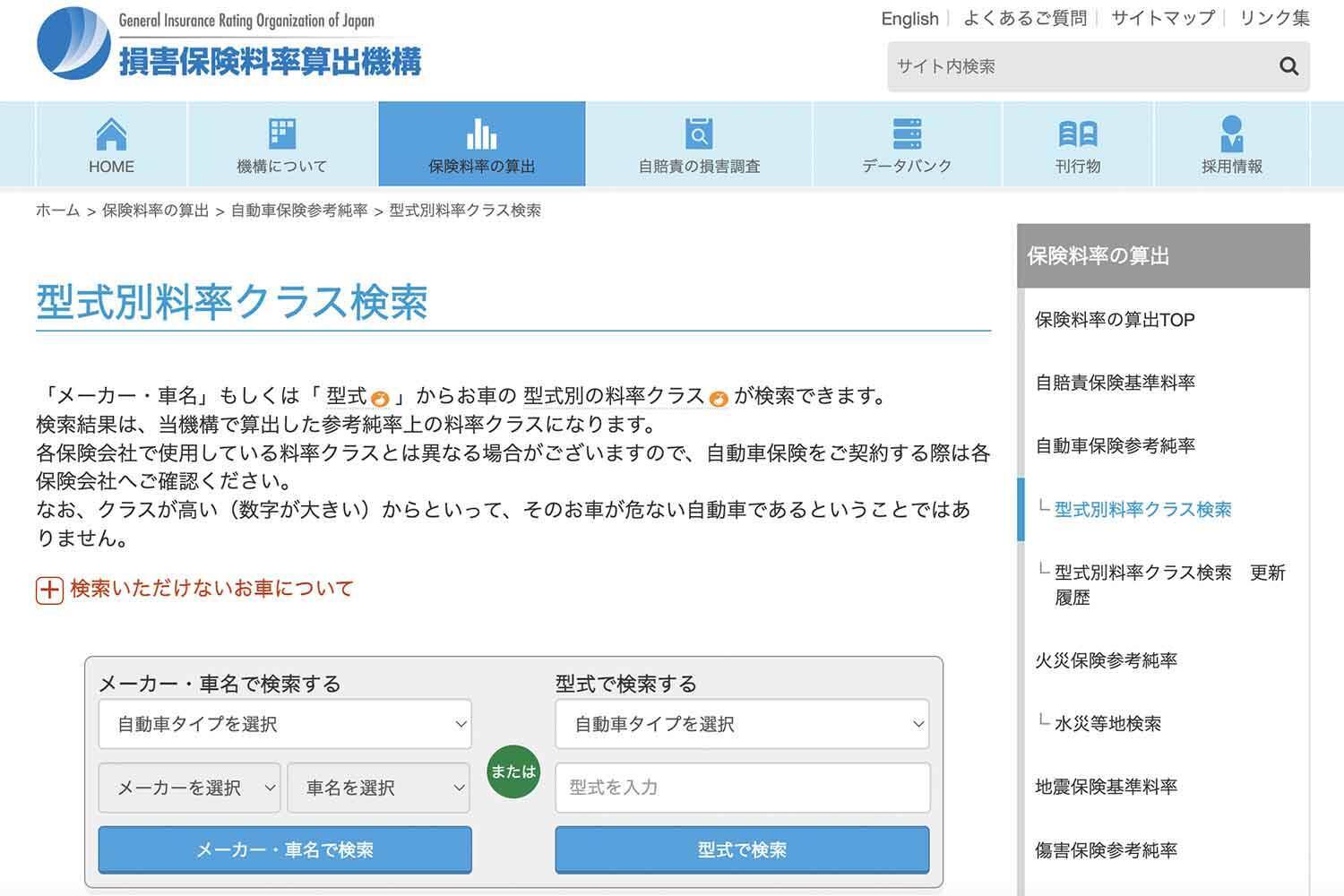Open the 車名を選択 dropdown
Screen dimensions: 1344x896
pos(378,788)
